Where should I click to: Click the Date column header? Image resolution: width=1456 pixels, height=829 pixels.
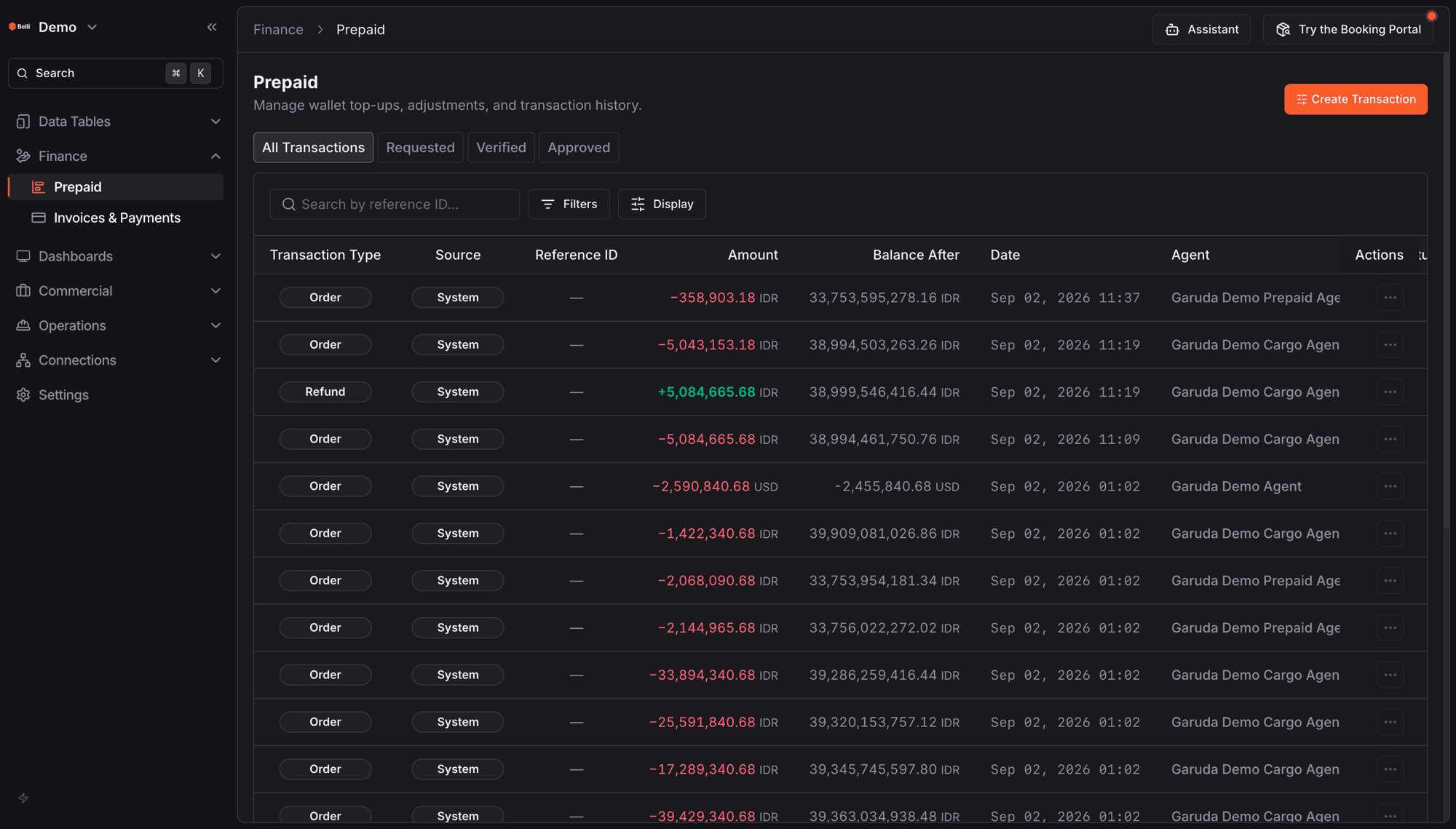1005,255
